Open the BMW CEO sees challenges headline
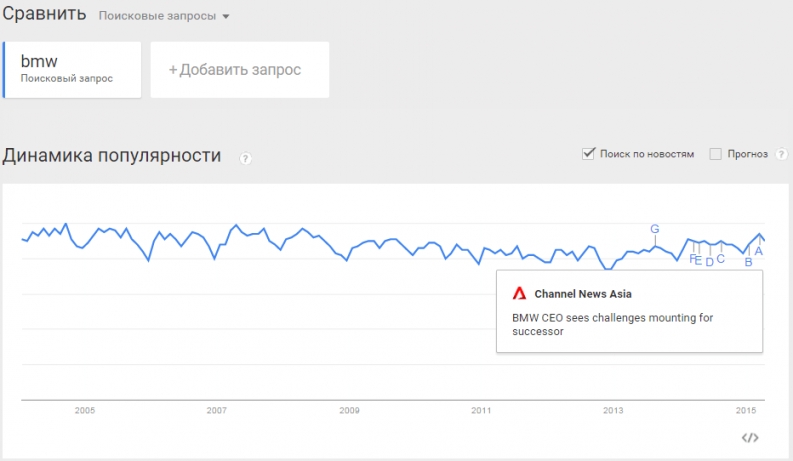The image size is (793, 461). (x=612, y=325)
